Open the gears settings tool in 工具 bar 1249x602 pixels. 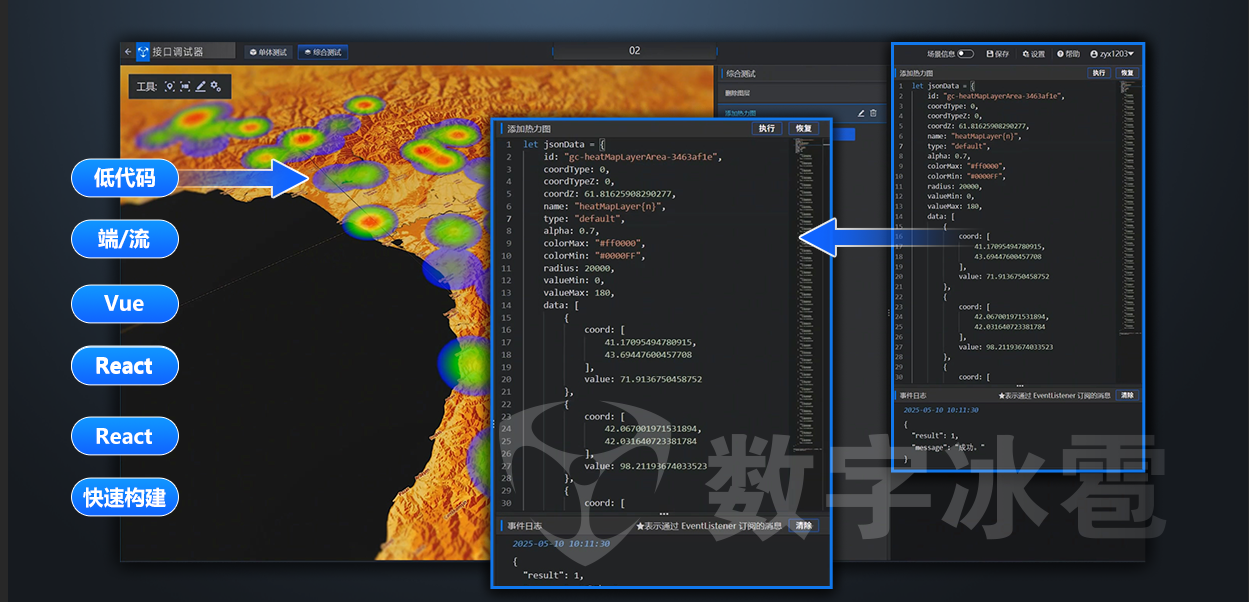click(215, 87)
